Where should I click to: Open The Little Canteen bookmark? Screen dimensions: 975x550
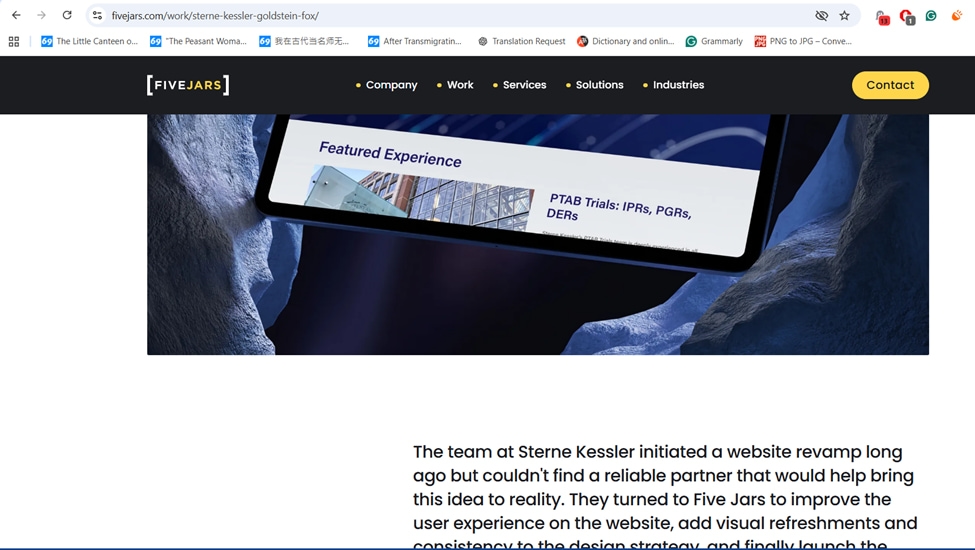(90, 41)
